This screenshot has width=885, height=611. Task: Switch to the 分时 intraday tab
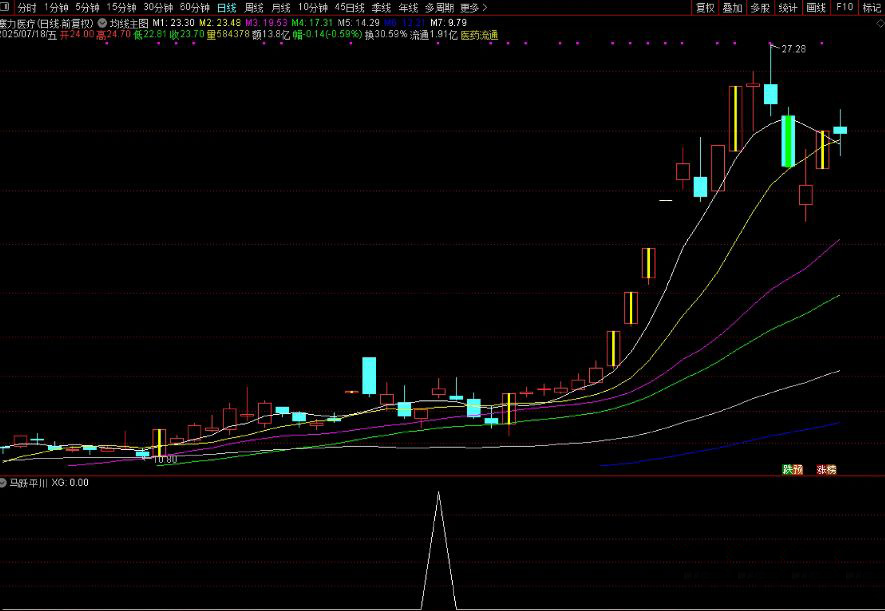[27, 7]
